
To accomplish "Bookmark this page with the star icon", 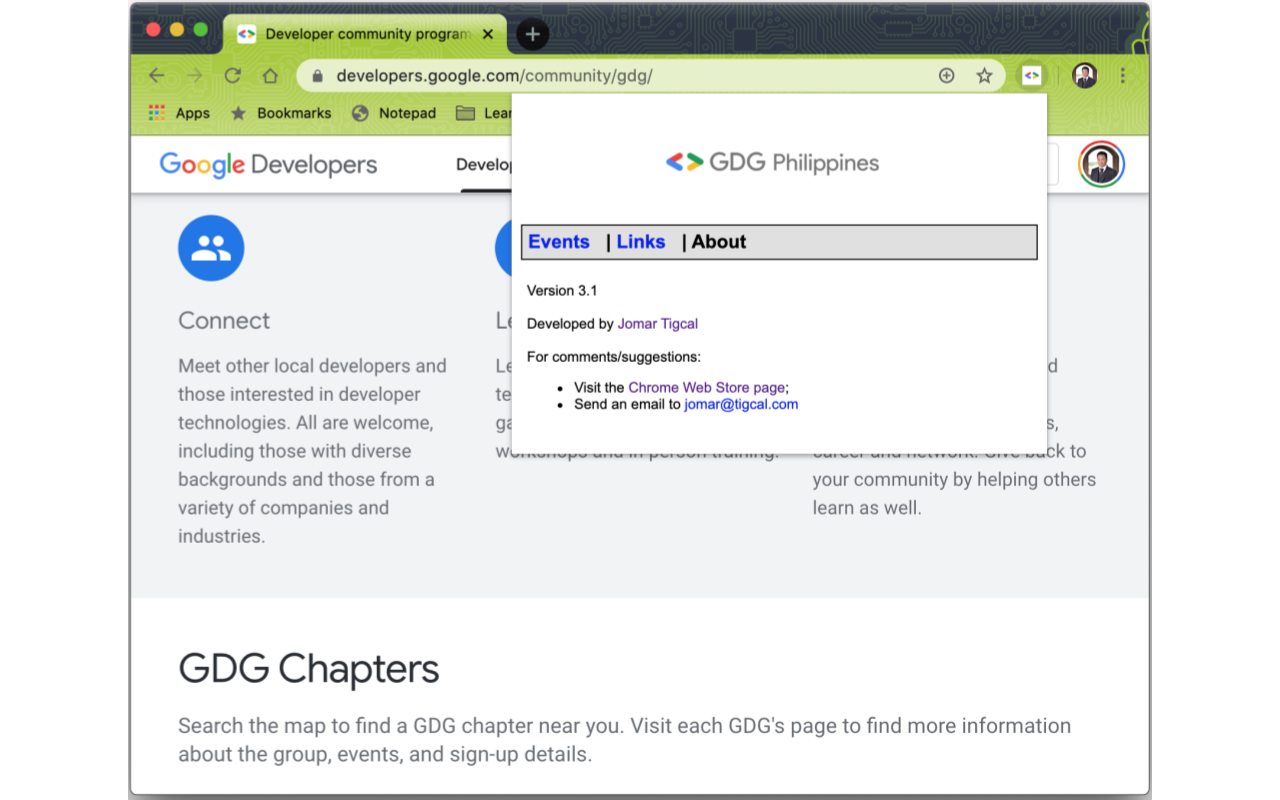I will pyautogui.click(x=985, y=76).
